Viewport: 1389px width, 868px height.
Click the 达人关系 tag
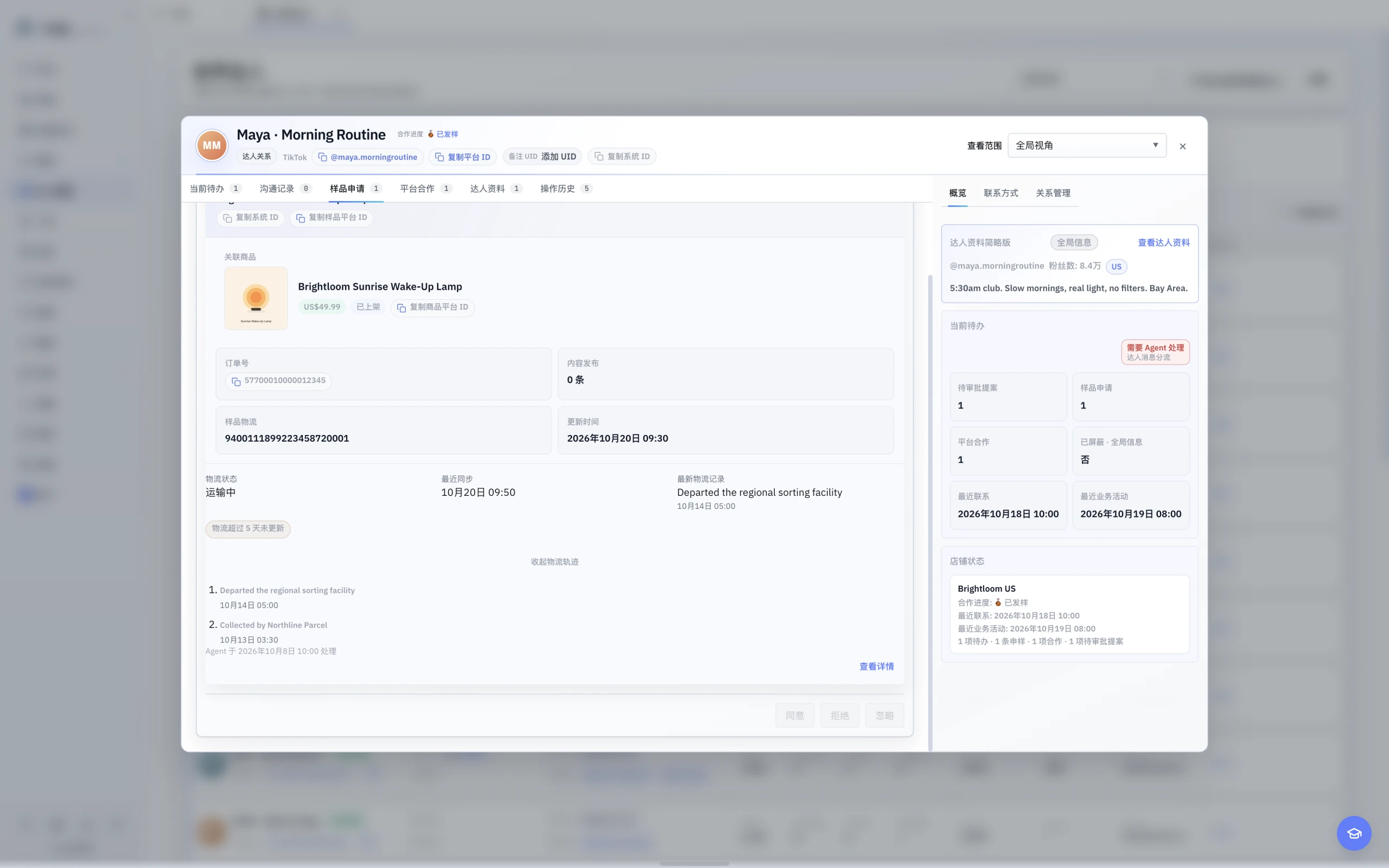[256, 156]
